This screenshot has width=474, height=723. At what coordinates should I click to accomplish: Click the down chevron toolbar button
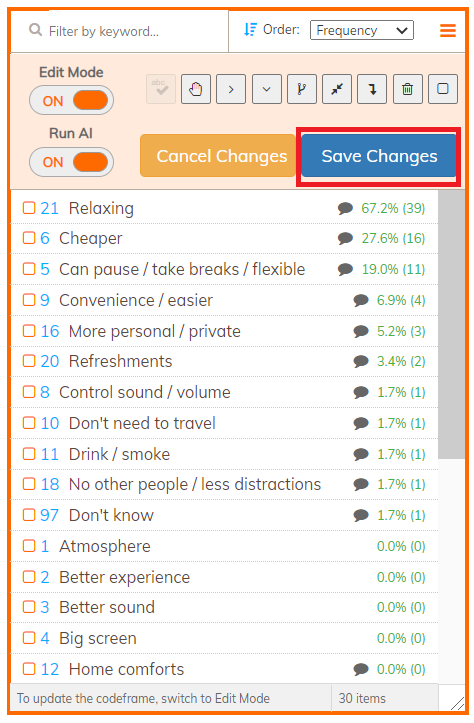[x=267, y=89]
